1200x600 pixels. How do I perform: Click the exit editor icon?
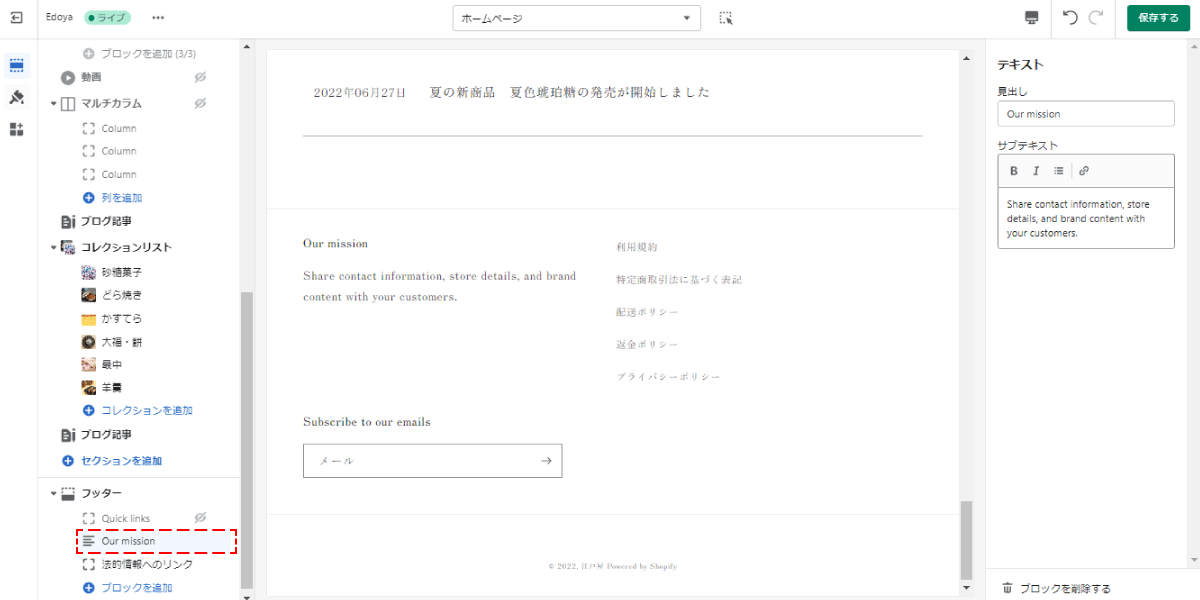[17, 18]
